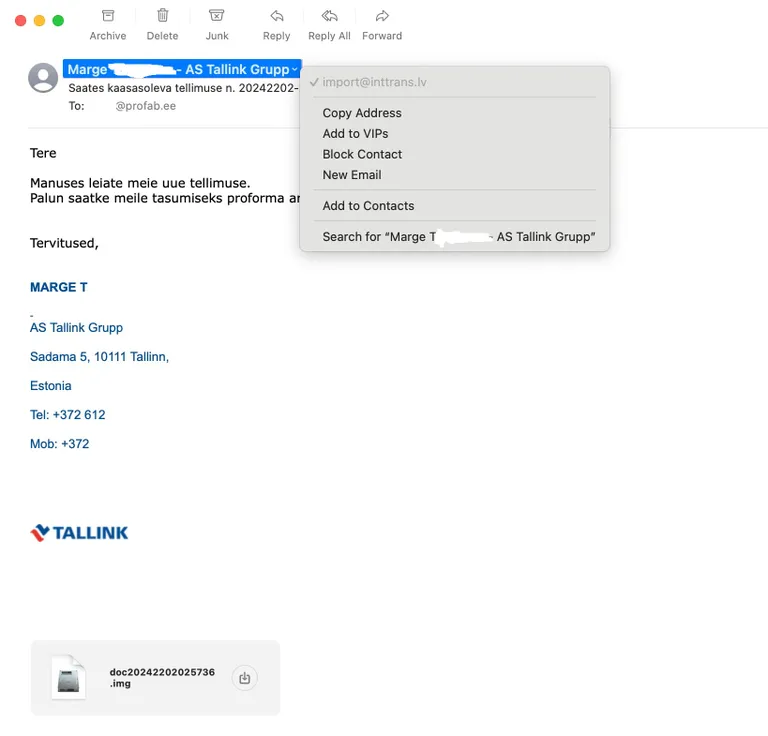The width and height of the screenshot is (768, 736).
Task: Select Add to Contacts
Action: (x=368, y=206)
